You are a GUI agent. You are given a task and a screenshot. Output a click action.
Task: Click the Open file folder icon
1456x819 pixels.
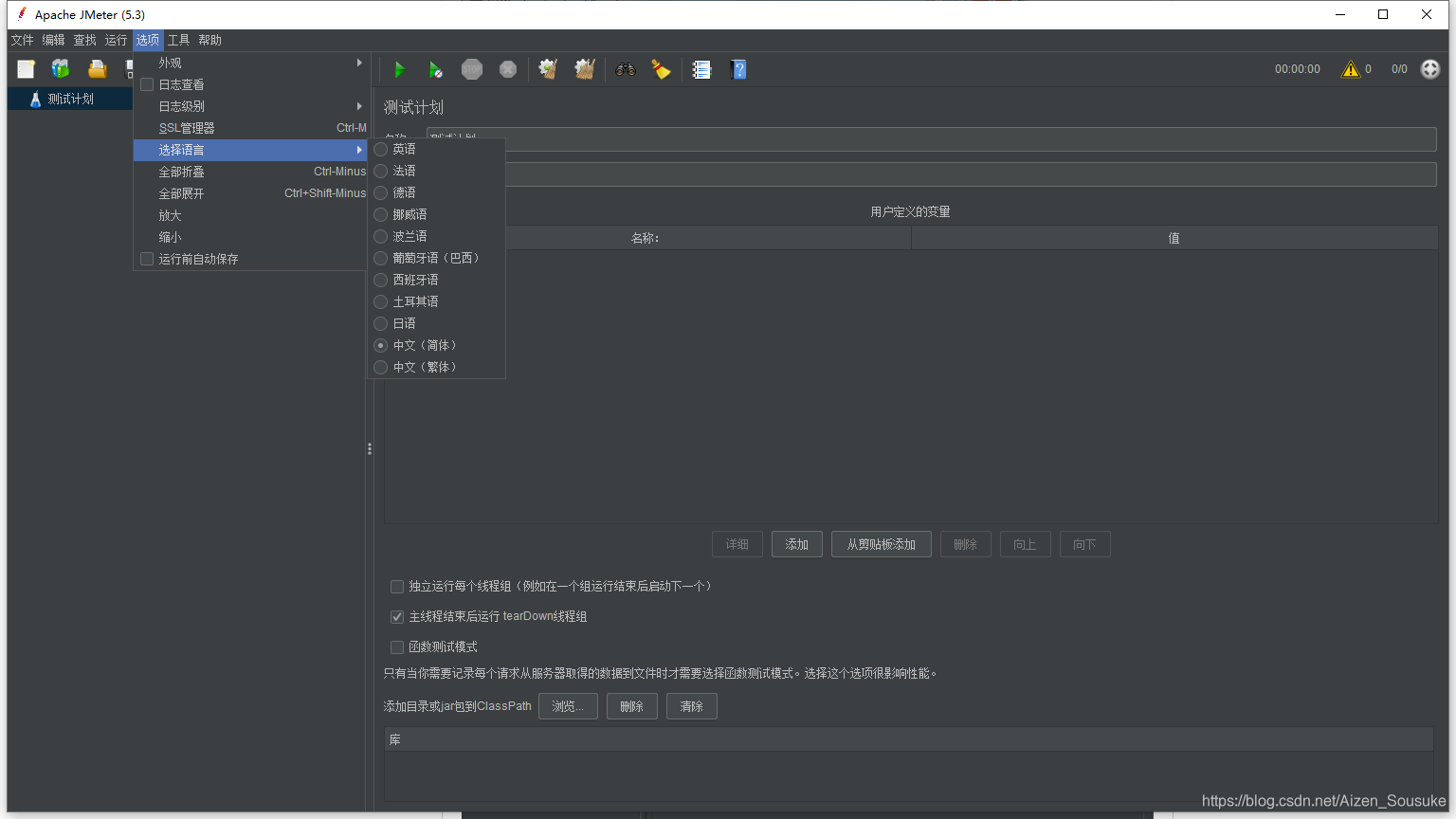tap(97, 69)
